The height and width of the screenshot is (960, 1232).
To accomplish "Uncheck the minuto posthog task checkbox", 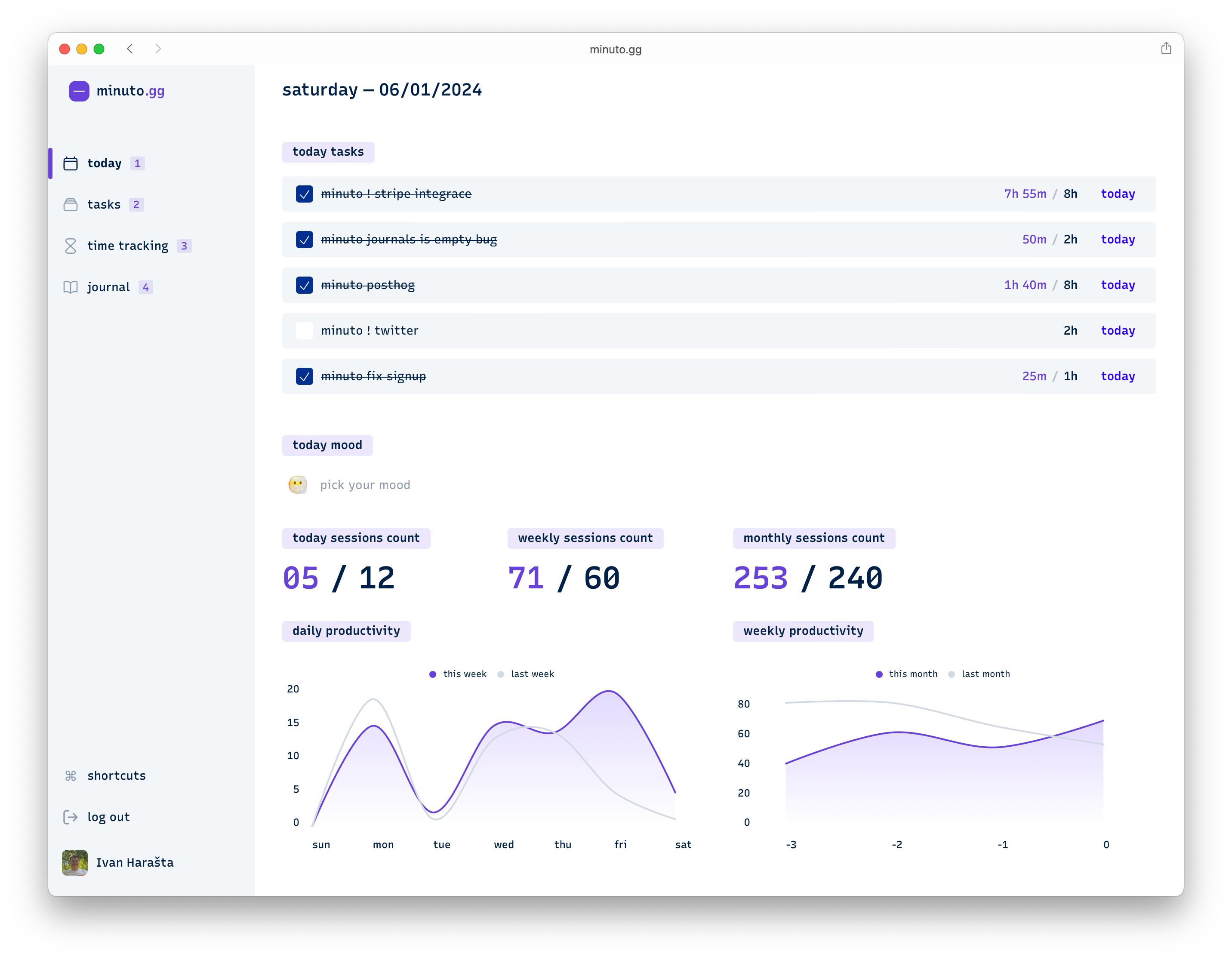I will pyautogui.click(x=305, y=286).
